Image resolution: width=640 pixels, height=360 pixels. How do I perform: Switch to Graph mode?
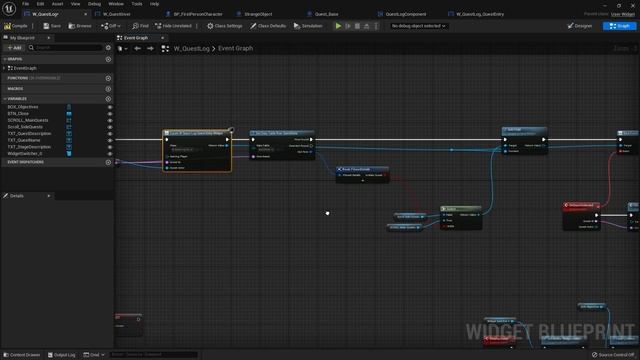tap(620, 26)
